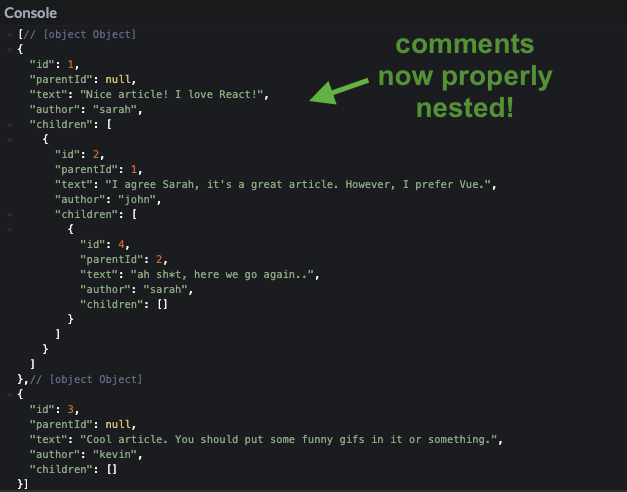
Task: Select the "Nice article! I love React!" string
Action: [x=172, y=94]
